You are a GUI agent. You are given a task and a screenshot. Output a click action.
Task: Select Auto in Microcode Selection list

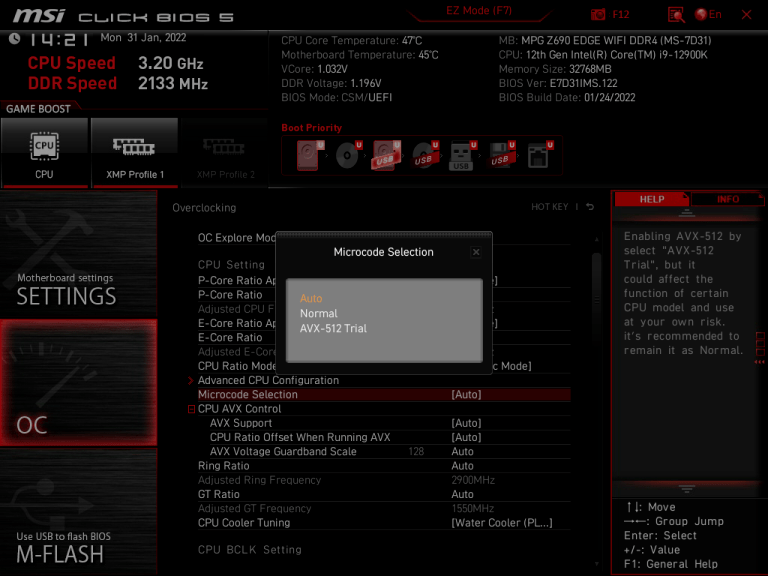coord(311,298)
